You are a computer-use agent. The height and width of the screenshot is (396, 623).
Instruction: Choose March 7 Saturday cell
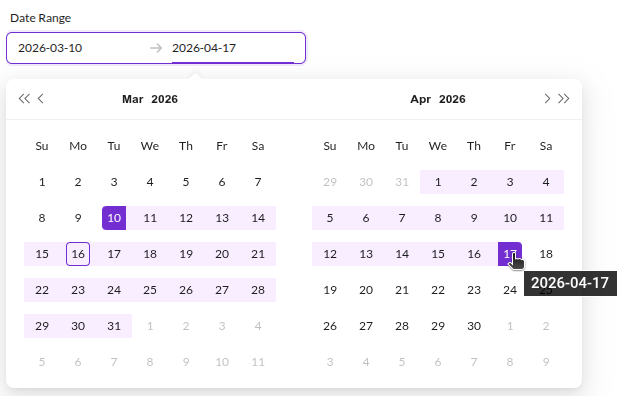(x=258, y=182)
